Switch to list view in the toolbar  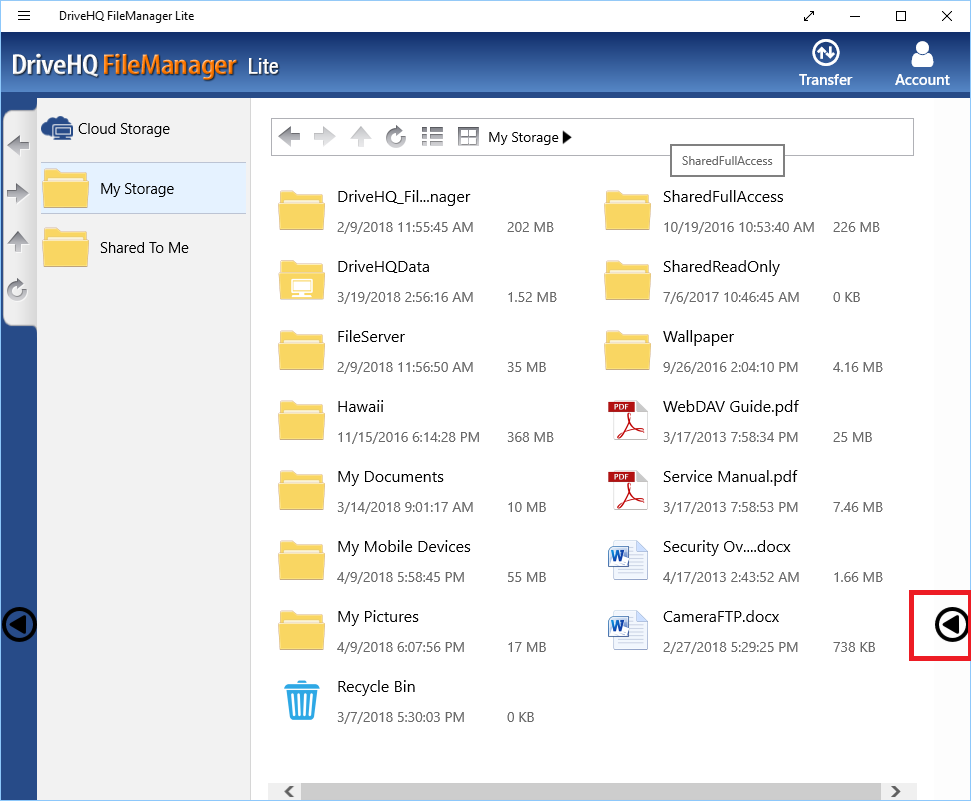tap(432, 136)
